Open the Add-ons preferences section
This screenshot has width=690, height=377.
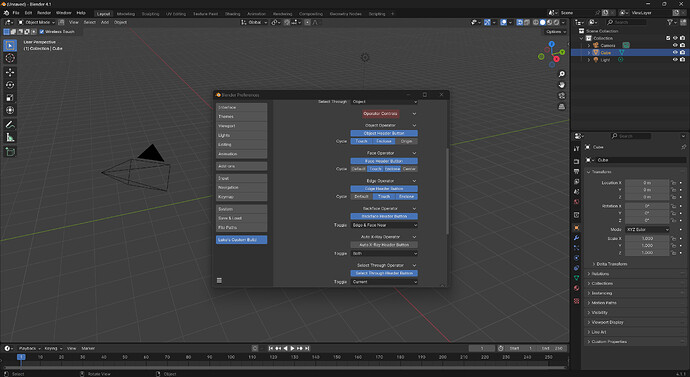pyautogui.click(x=242, y=166)
